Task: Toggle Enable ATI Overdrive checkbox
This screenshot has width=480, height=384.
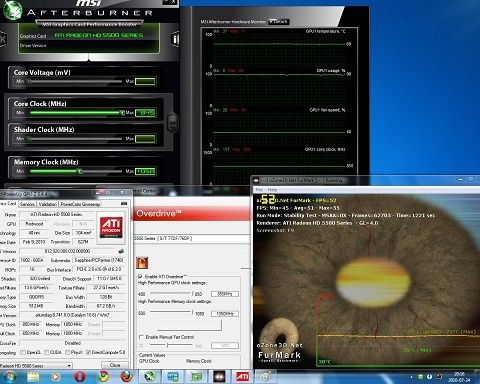Action: coord(141,277)
